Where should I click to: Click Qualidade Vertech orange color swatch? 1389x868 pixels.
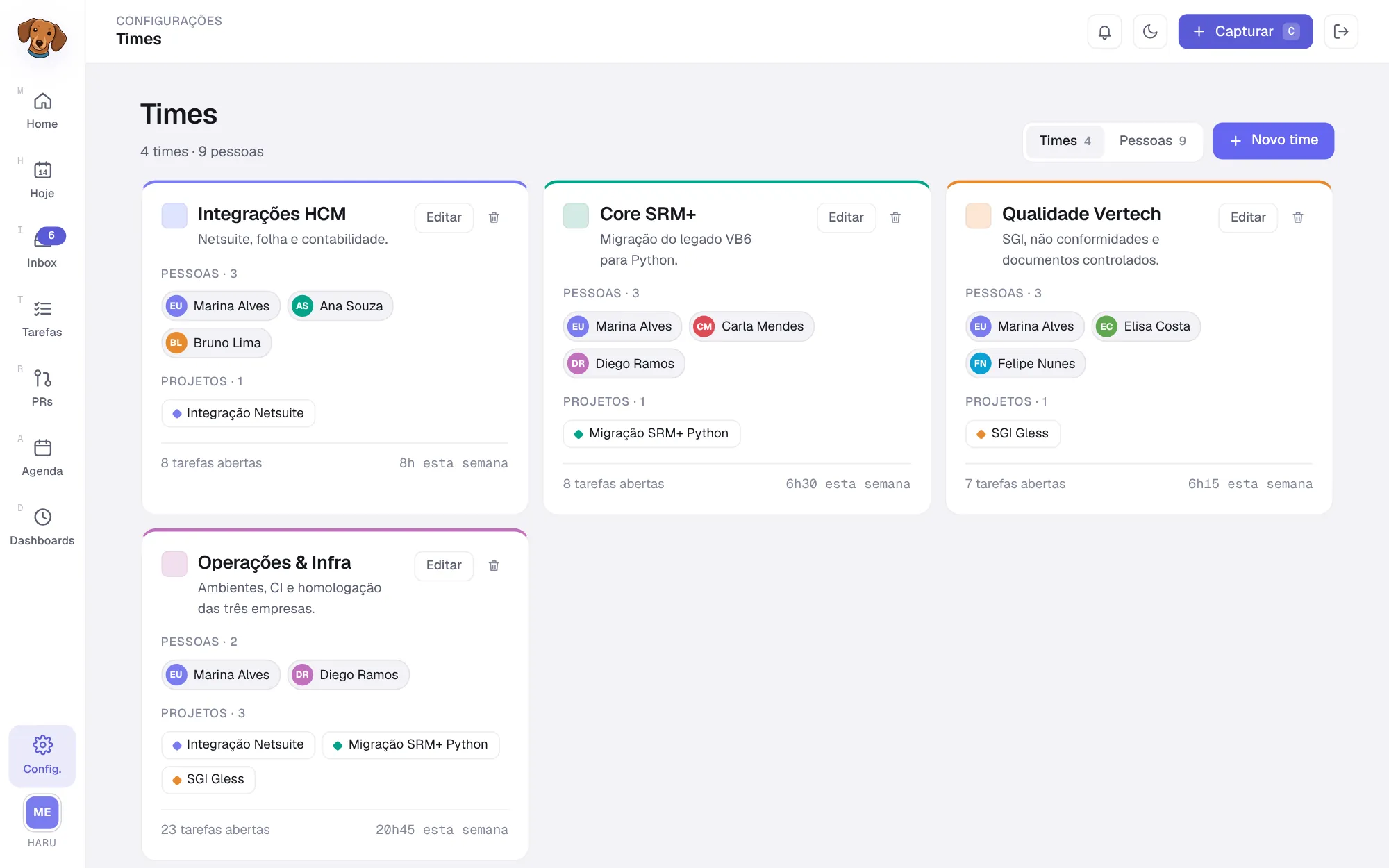[x=978, y=216]
